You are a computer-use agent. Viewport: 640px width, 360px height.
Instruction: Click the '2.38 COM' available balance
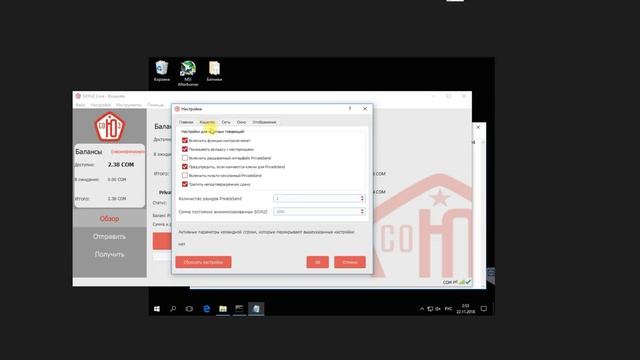coord(121,164)
